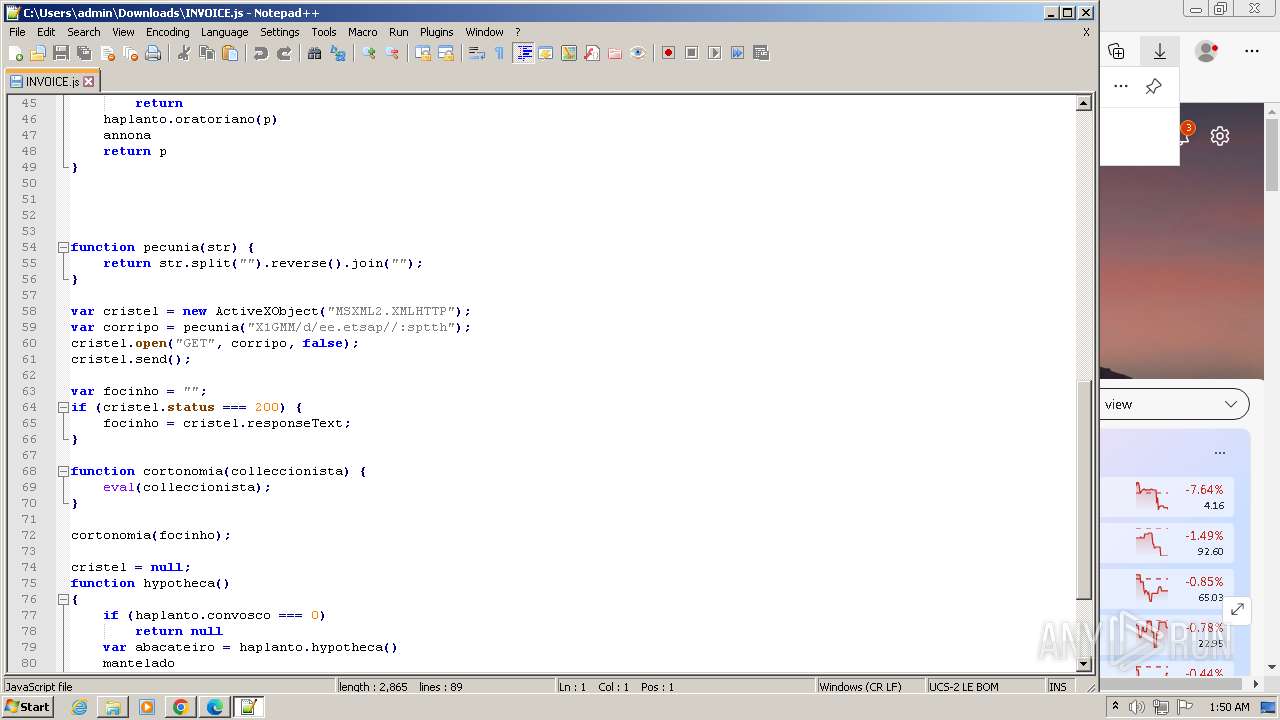Save the current recorded macro icon
Screen dimensions: 1280x720
(x=761, y=53)
